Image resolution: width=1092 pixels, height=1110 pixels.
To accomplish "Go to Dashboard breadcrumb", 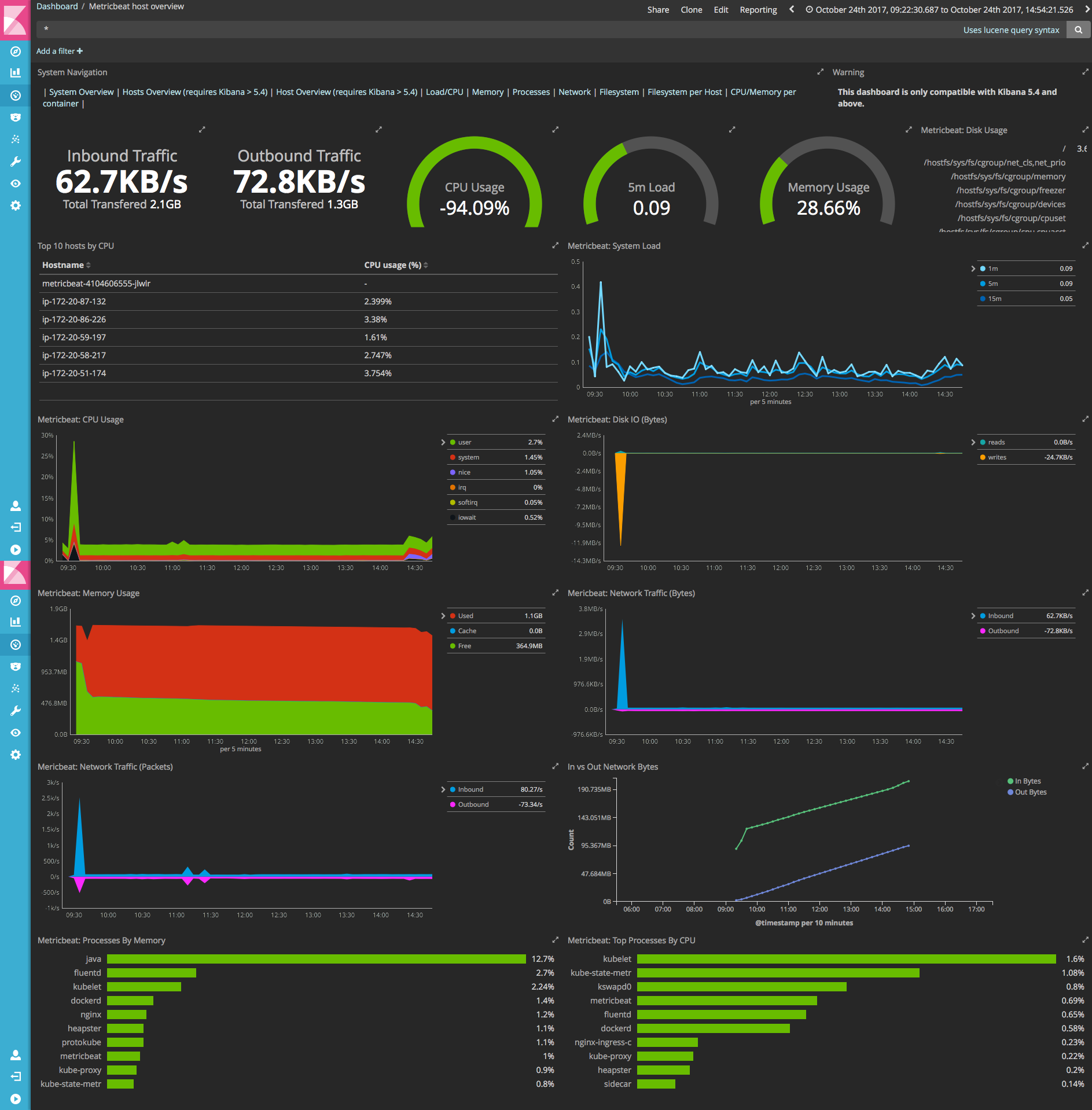I will 57,6.
